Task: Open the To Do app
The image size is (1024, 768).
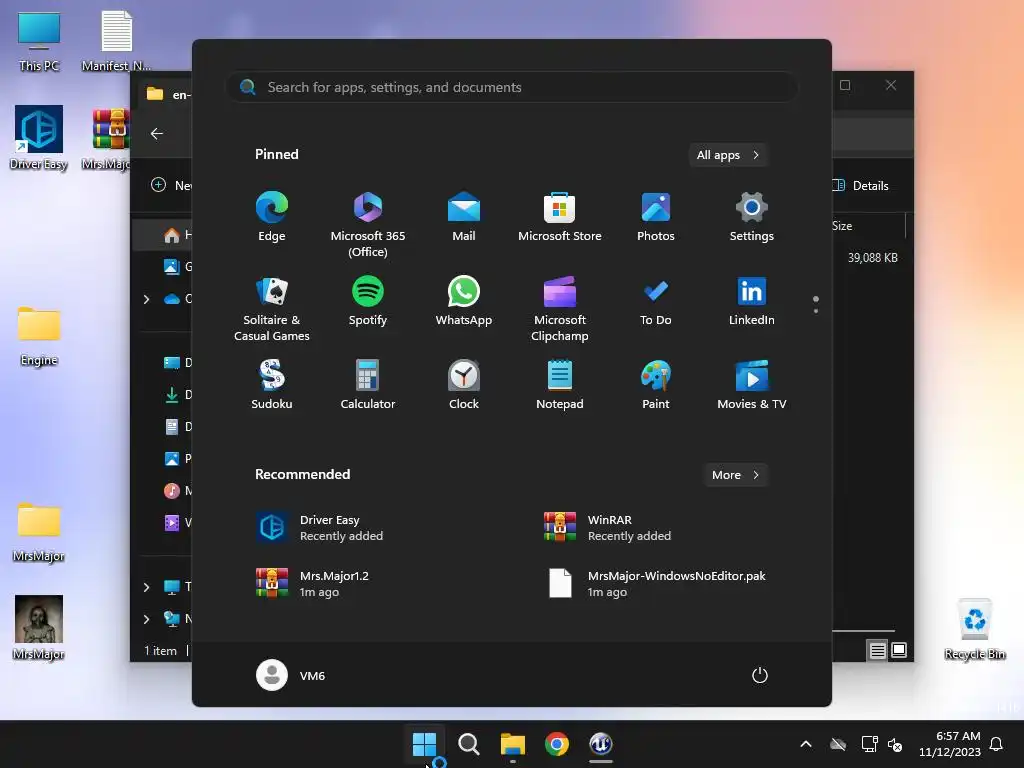Action: click(x=656, y=301)
